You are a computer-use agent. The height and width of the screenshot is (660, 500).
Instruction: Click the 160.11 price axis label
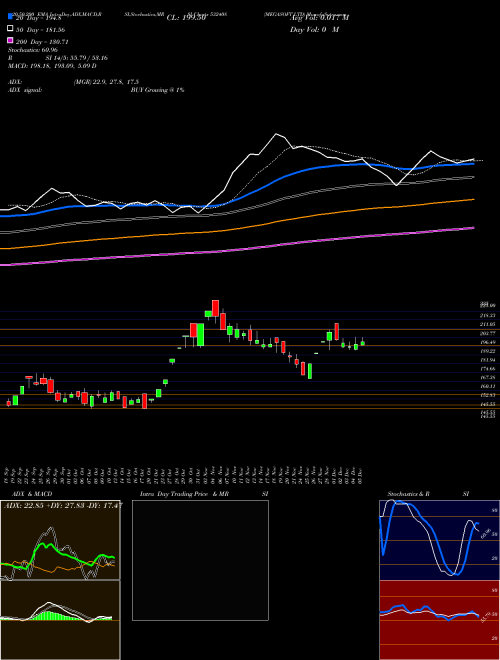[487, 386]
